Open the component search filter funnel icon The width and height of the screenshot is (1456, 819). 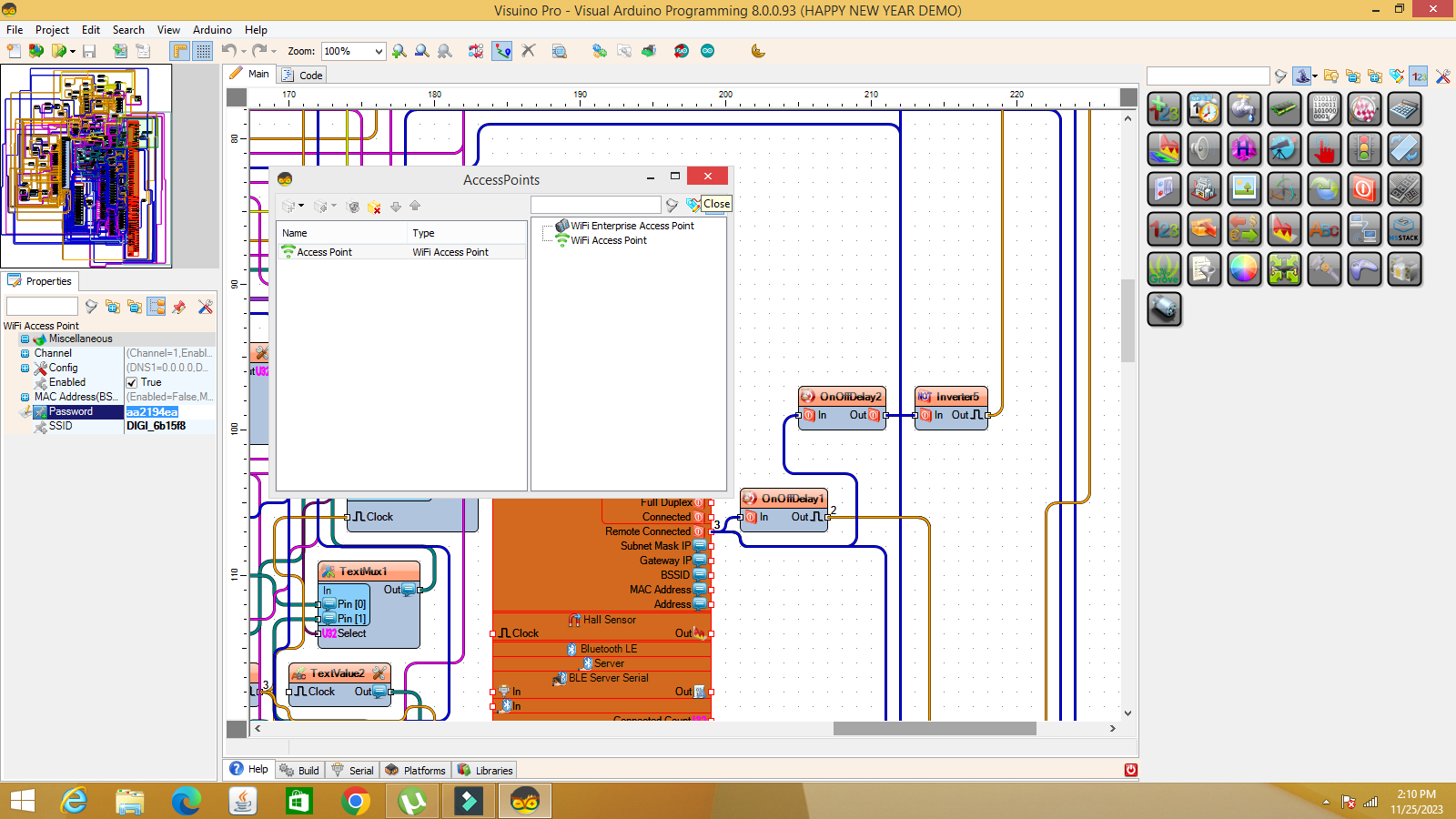[1281, 76]
